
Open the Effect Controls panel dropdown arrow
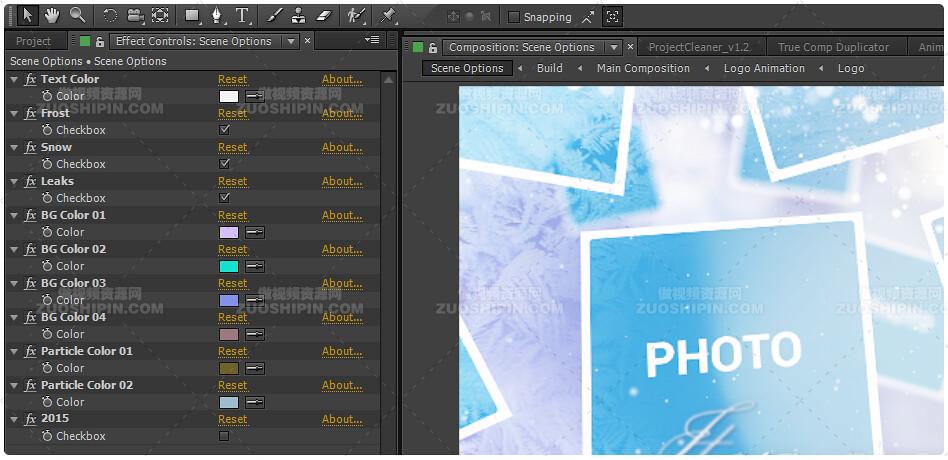click(291, 41)
